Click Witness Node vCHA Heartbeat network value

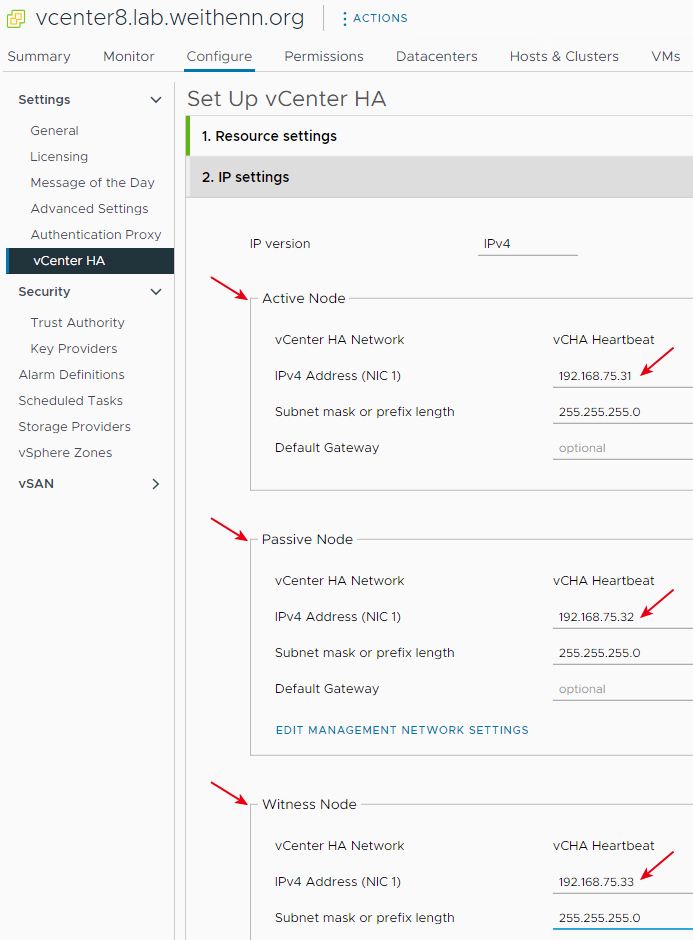click(x=604, y=846)
